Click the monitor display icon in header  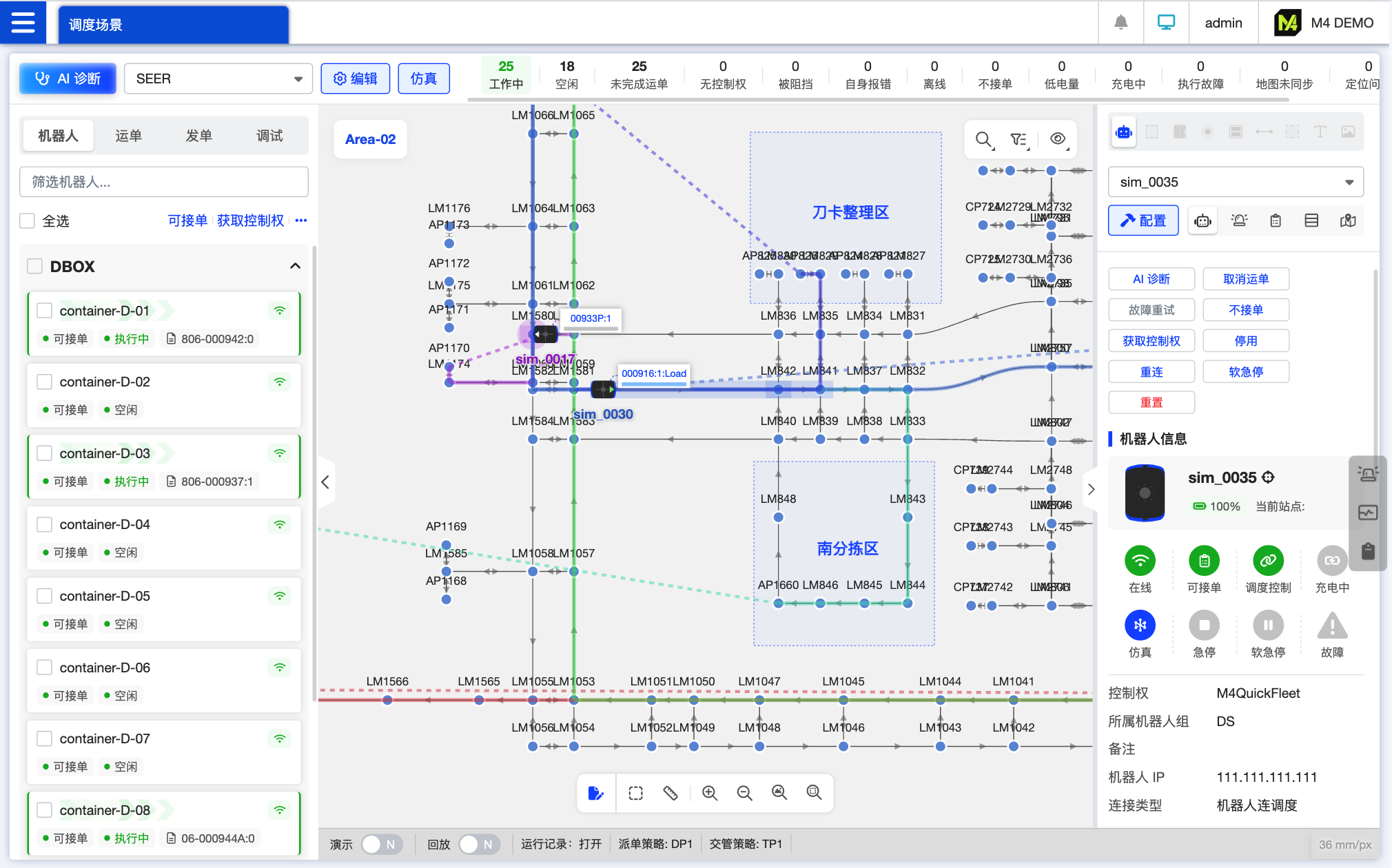1166,23
